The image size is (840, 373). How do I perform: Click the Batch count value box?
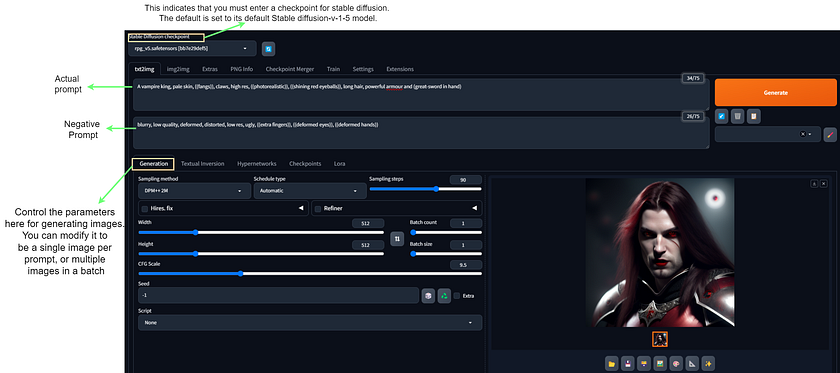click(x=466, y=223)
